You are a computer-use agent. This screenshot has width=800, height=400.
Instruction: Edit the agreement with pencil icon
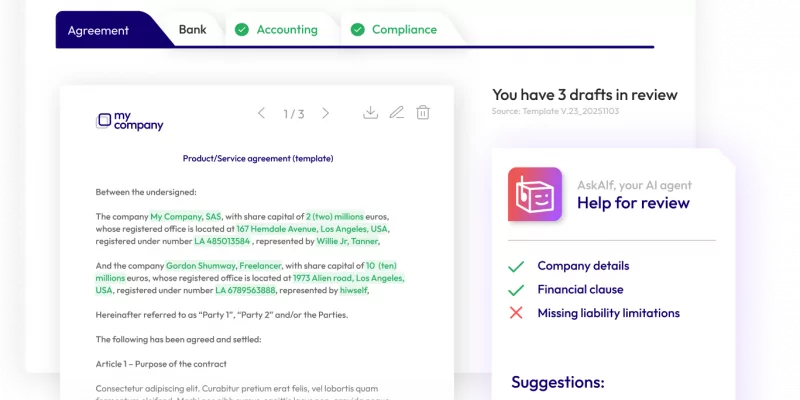tap(396, 113)
